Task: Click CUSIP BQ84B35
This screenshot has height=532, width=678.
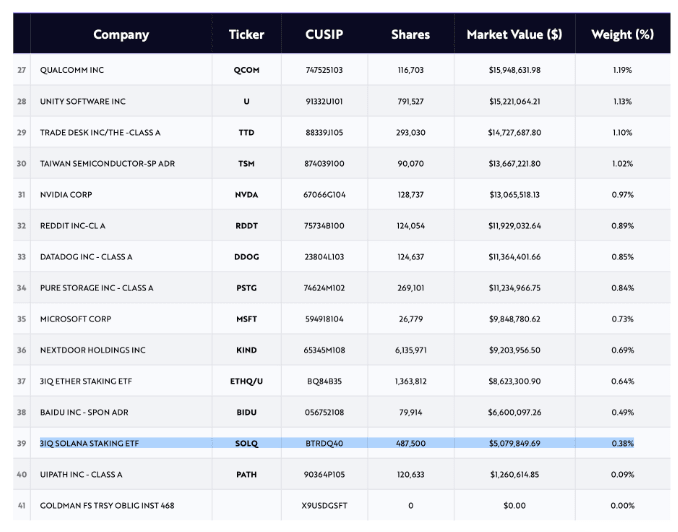Action: pos(324,381)
